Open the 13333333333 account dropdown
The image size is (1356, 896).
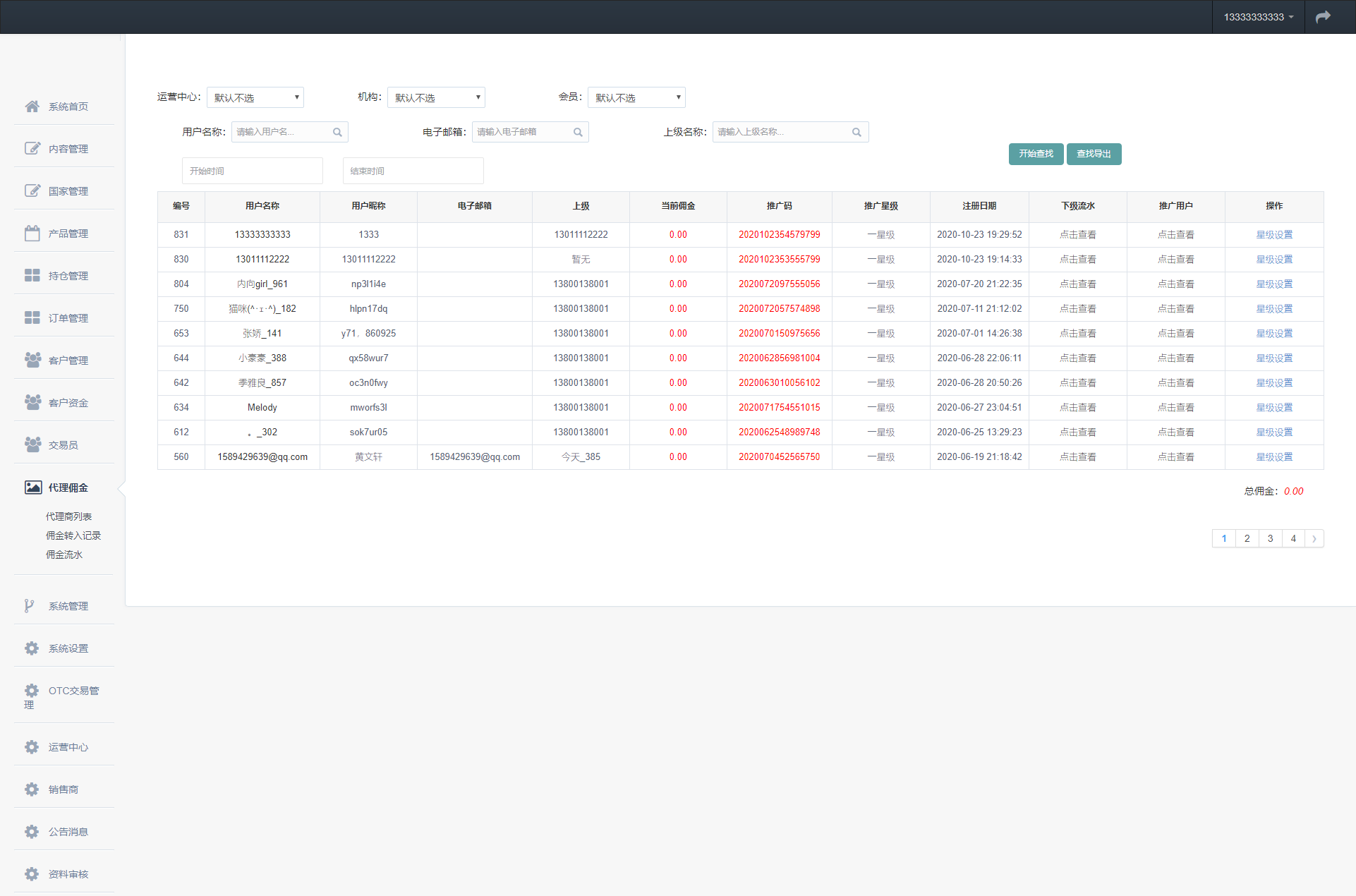(x=1259, y=17)
